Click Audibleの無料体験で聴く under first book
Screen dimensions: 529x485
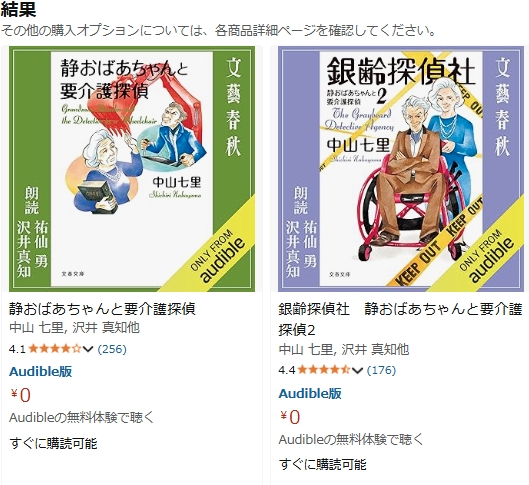click(81, 418)
